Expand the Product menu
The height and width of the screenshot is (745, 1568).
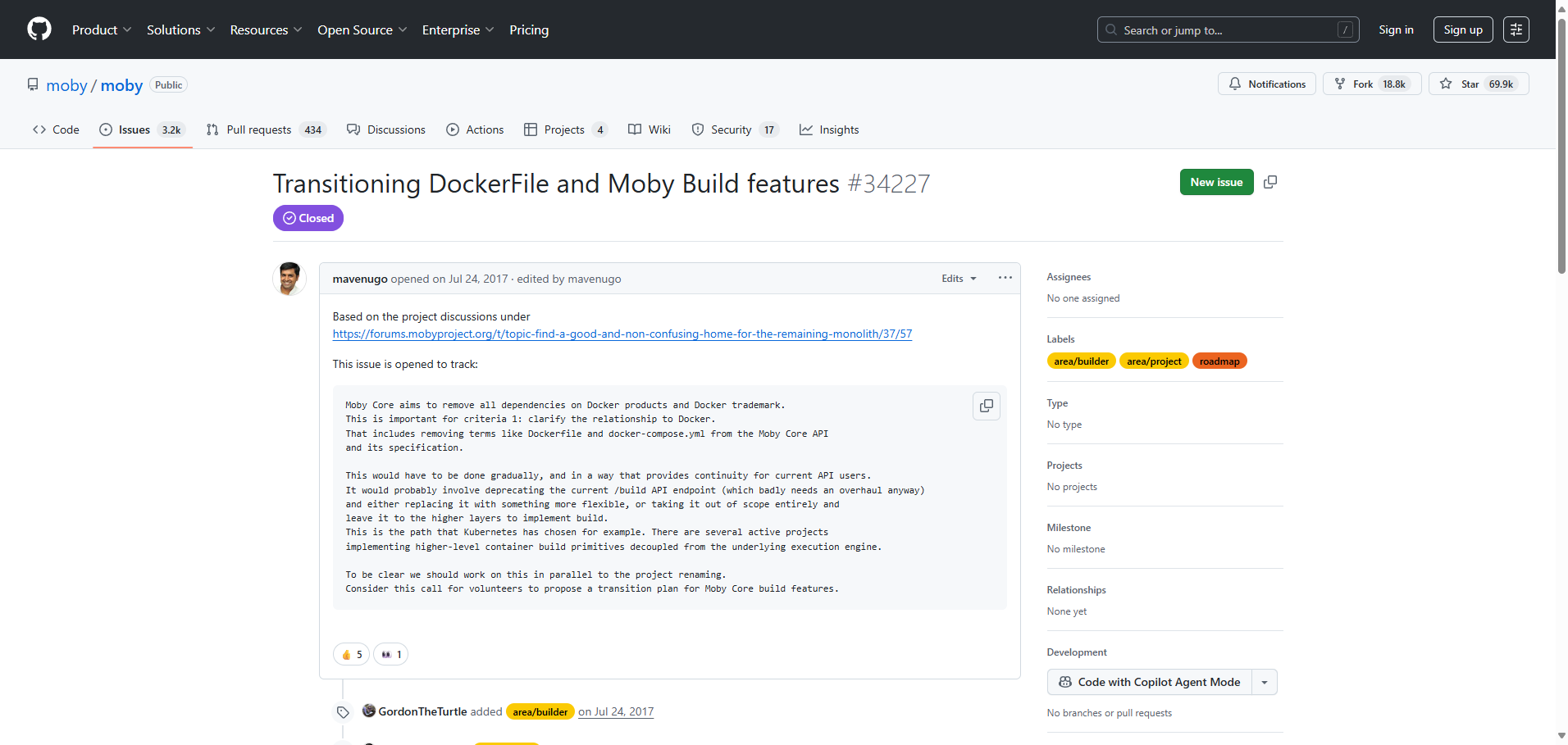click(x=102, y=30)
